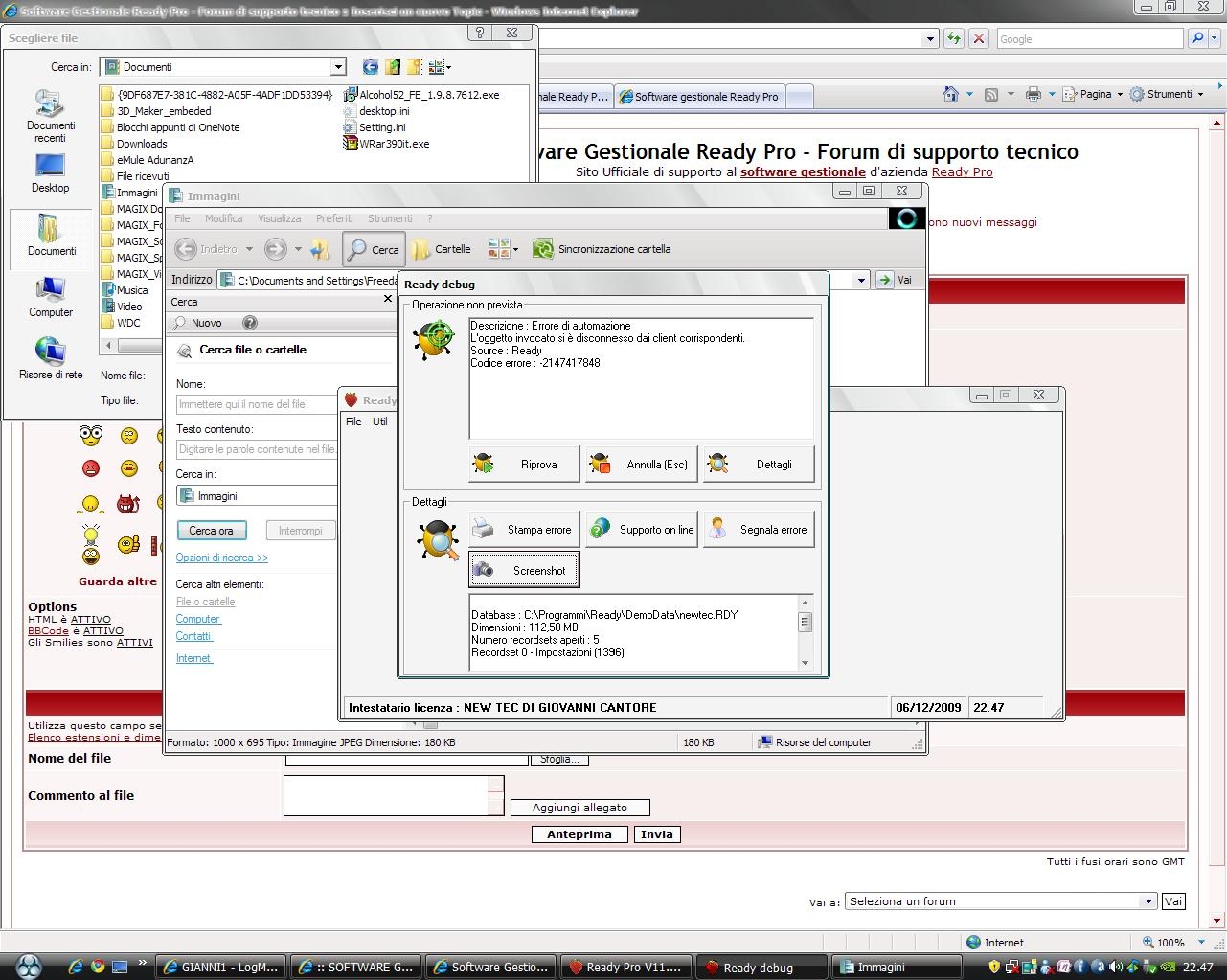
Task: Select Documenti recenti in the places bar
Action: [x=51, y=116]
